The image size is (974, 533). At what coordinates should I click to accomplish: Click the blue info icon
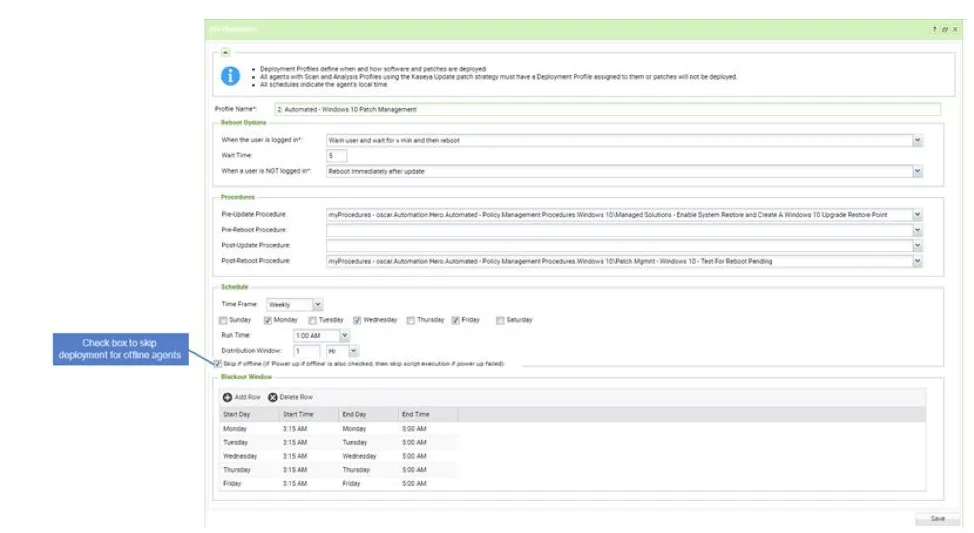click(x=231, y=76)
